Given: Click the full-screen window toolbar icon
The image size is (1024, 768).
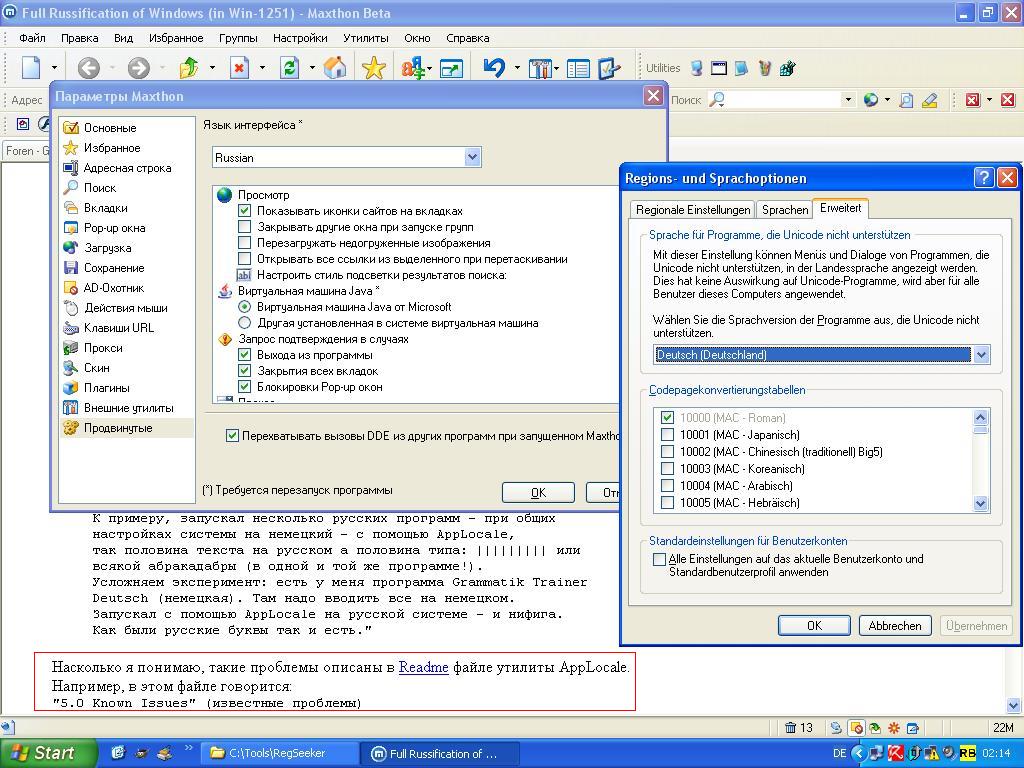Looking at the screenshot, I should coord(451,68).
